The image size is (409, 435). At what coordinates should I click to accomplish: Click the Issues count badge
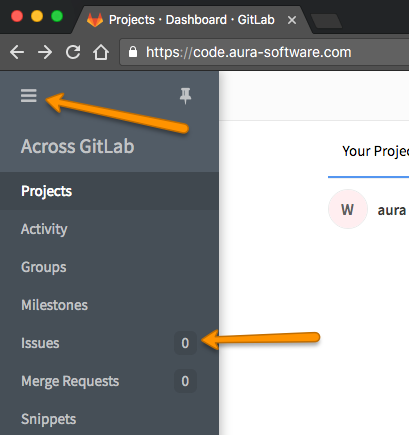click(185, 343)
